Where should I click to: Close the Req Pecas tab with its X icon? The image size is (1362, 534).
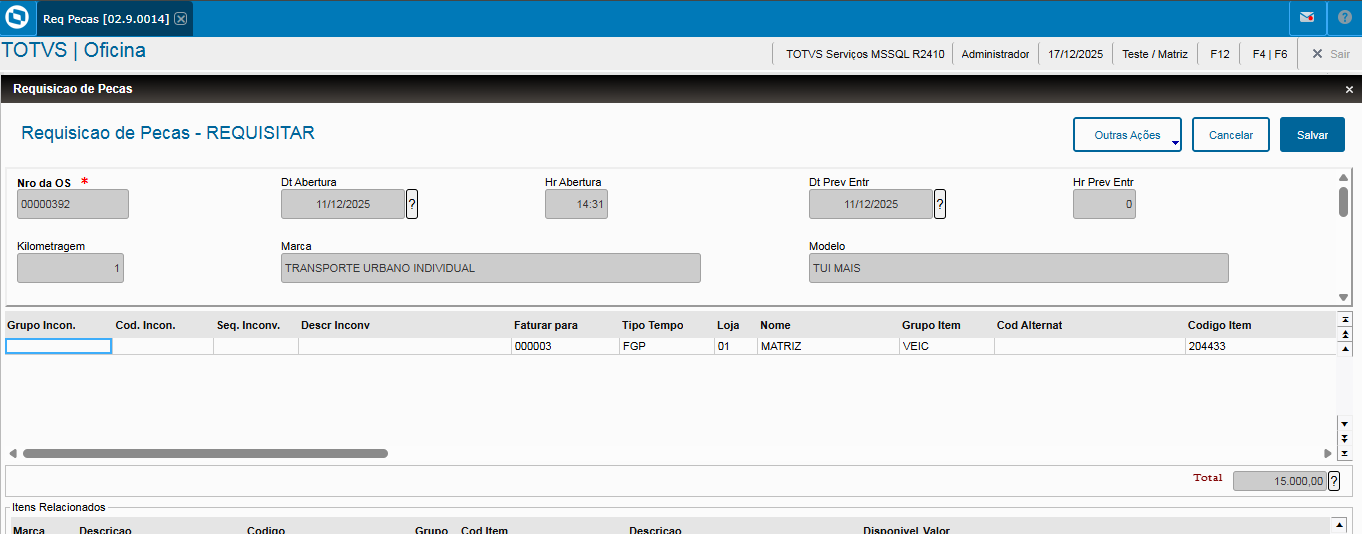180,19
